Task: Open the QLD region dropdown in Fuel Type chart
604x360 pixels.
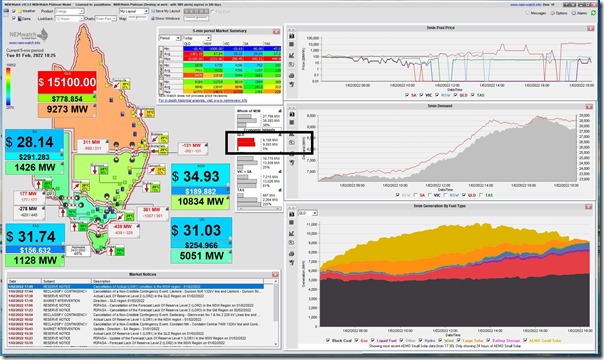Action: click(308, 213)
